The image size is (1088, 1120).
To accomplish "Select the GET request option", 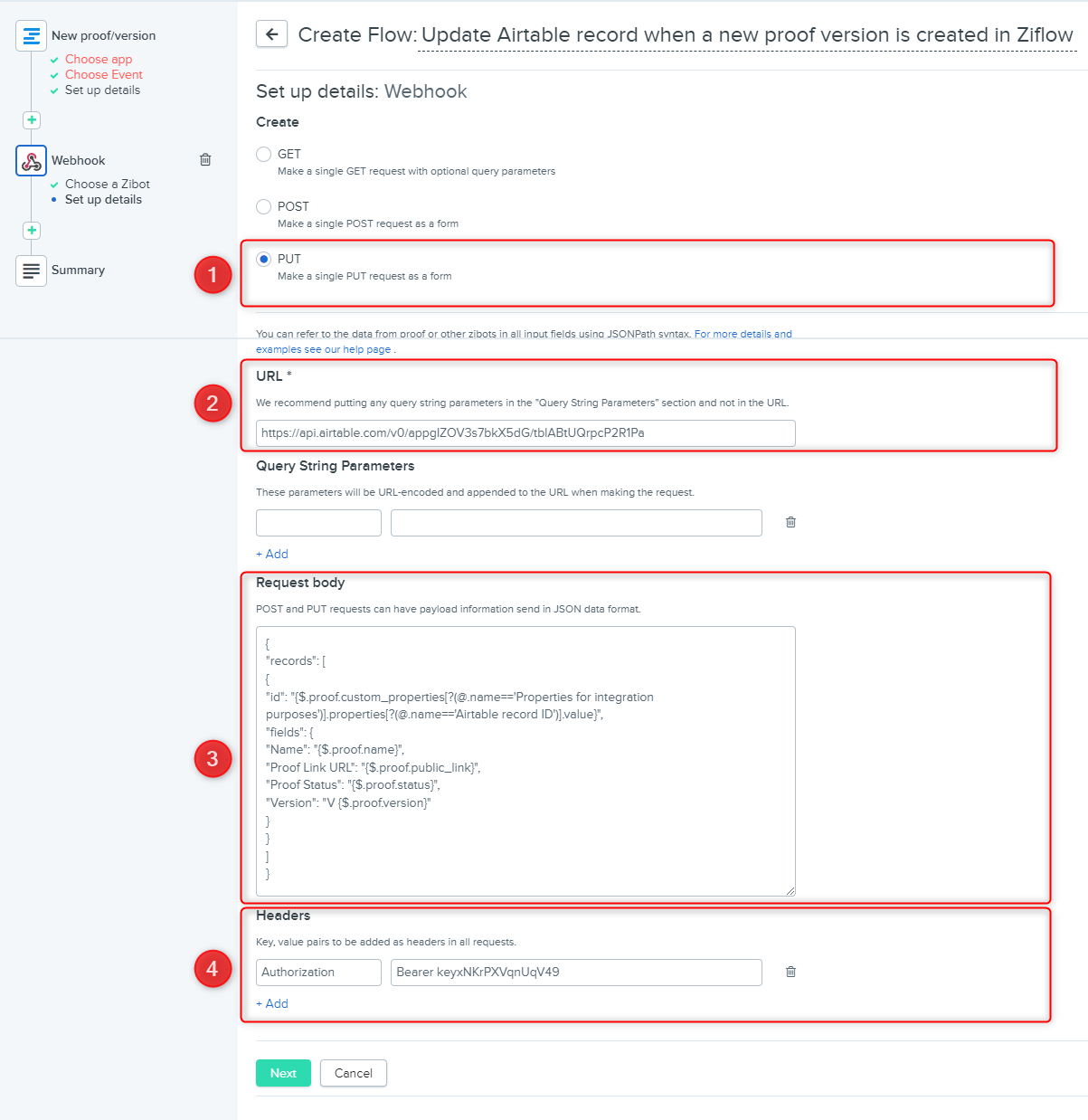I will [x=263, y=155].
